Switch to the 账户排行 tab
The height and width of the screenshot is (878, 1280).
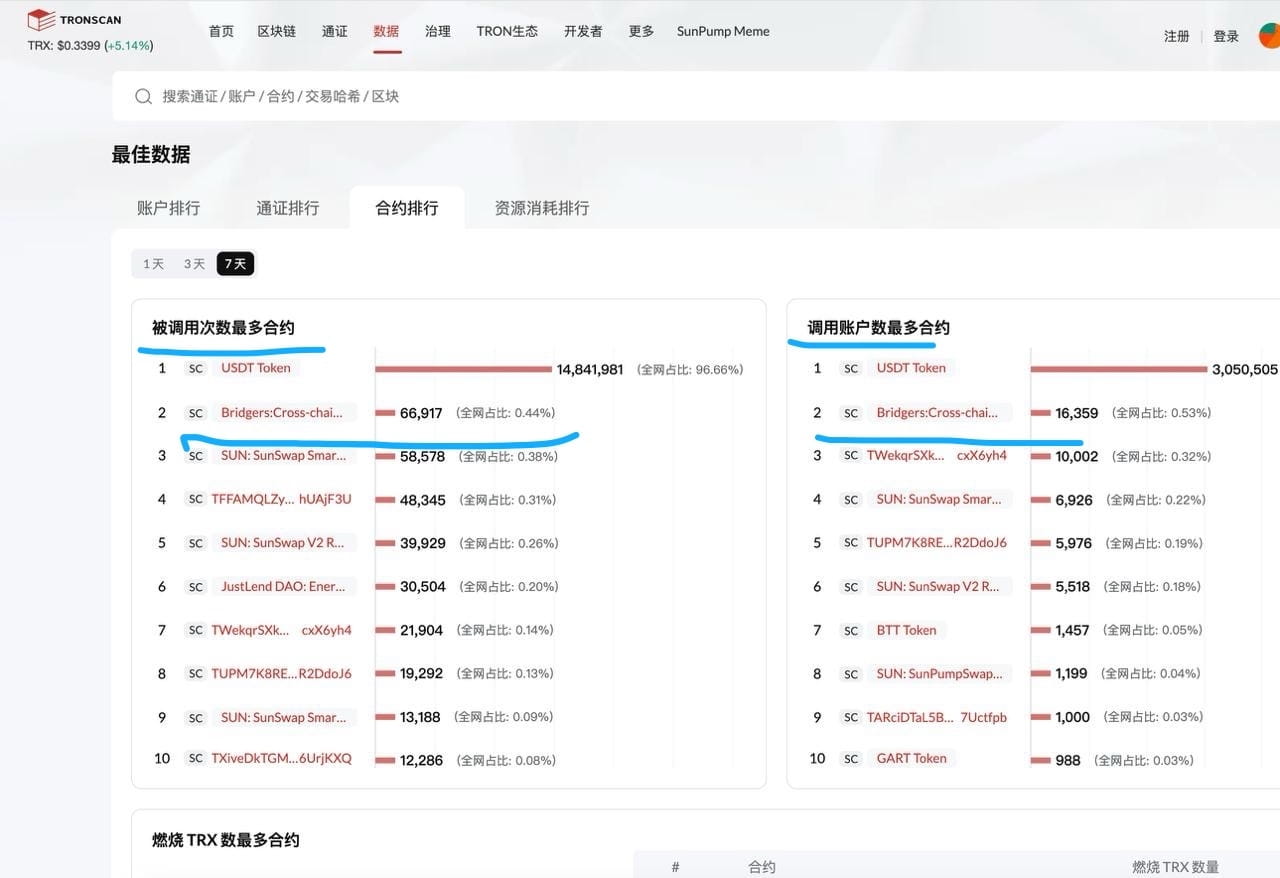pyautogui.click(x=168, y=208)
